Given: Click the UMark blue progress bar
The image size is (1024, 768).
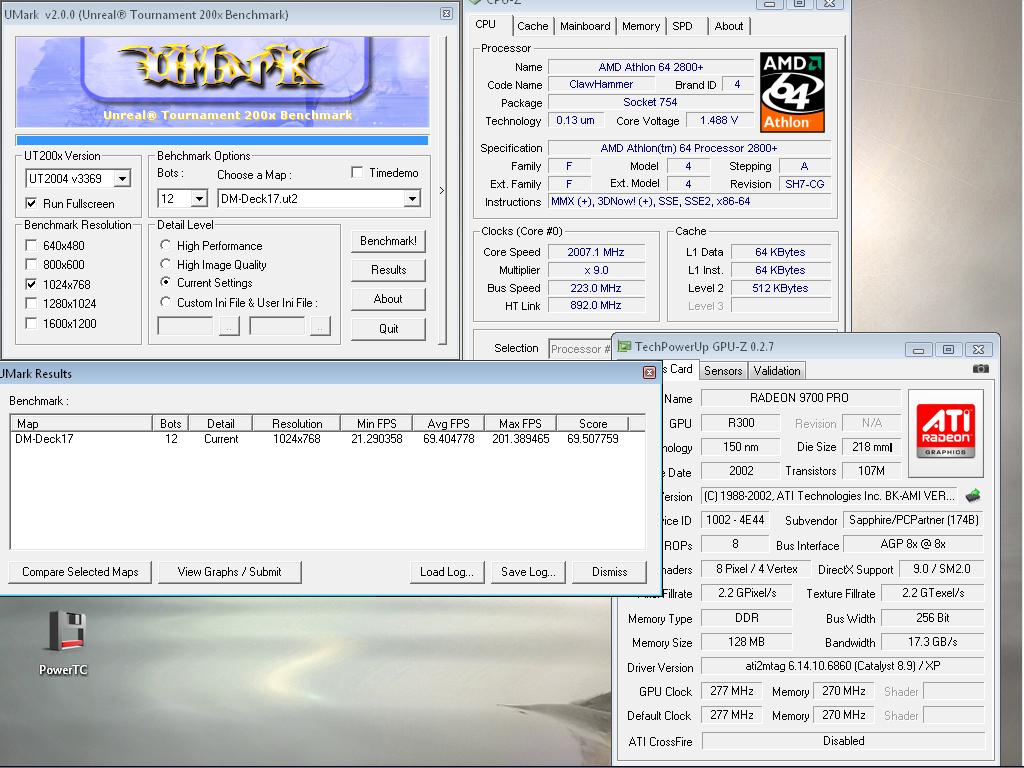Looking at the screenshot, I should pos(222,140).
